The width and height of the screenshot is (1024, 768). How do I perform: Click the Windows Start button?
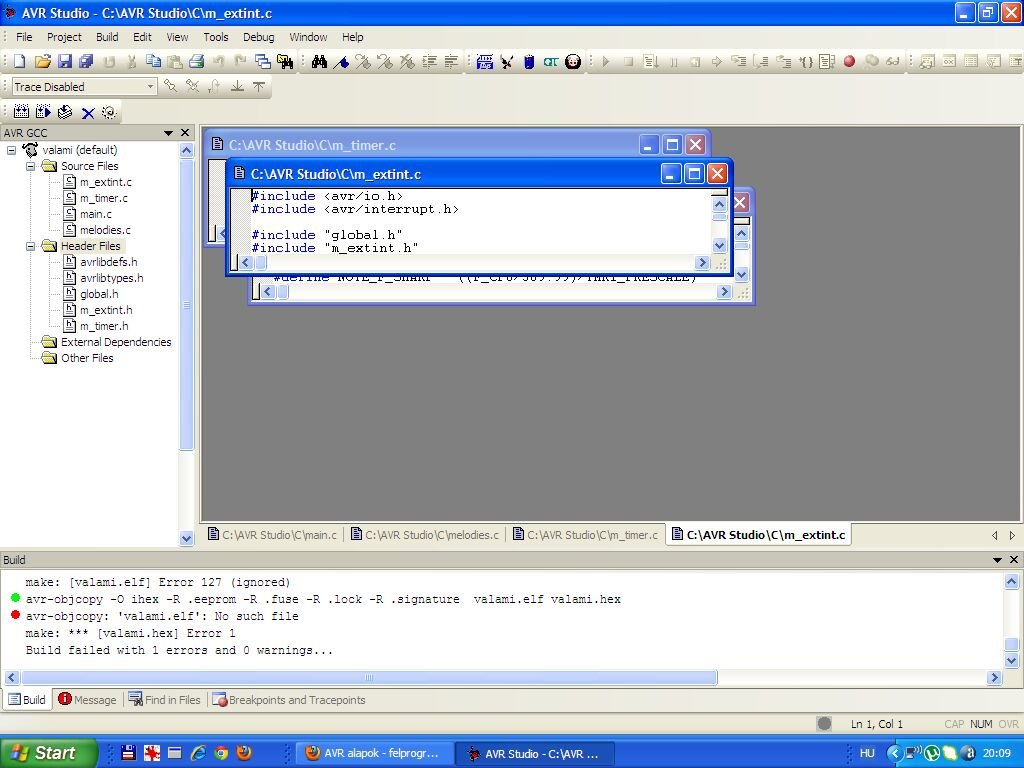(x=48, y=753)
